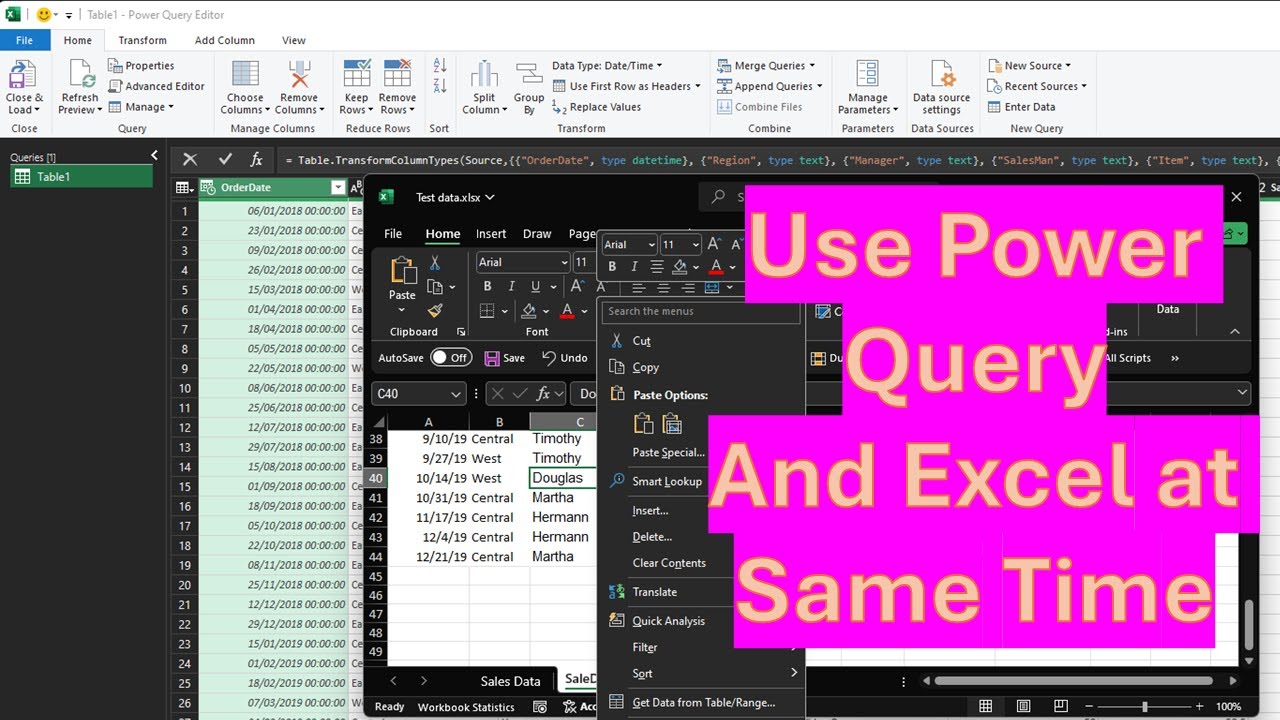Click the Search the menus field

[x=701, y=312]
